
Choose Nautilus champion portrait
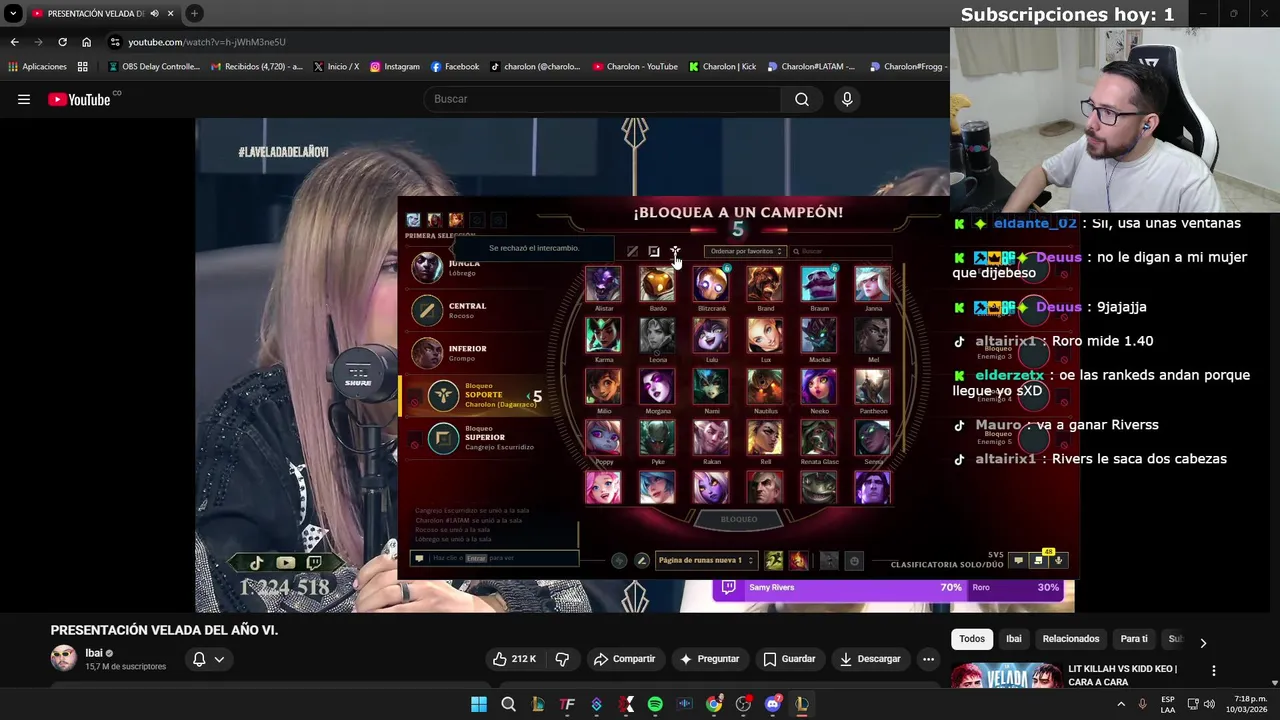pyautogui.click(x=765, y=387)
